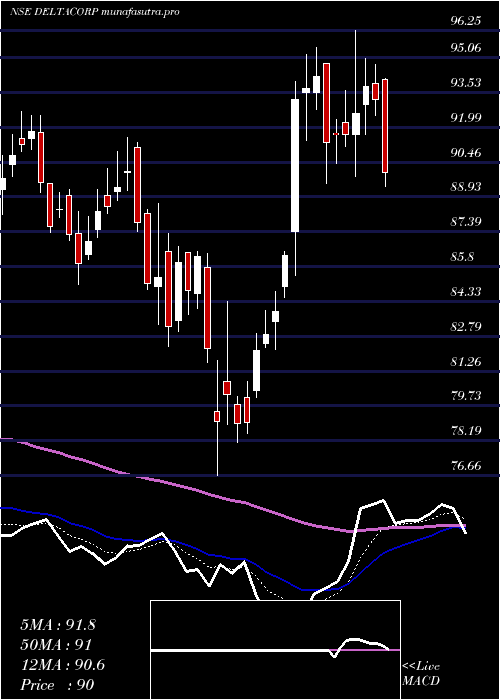Screen dimensions: 500x700
Task: Click the 85.8 price label
Action: [x=462, y=257]
